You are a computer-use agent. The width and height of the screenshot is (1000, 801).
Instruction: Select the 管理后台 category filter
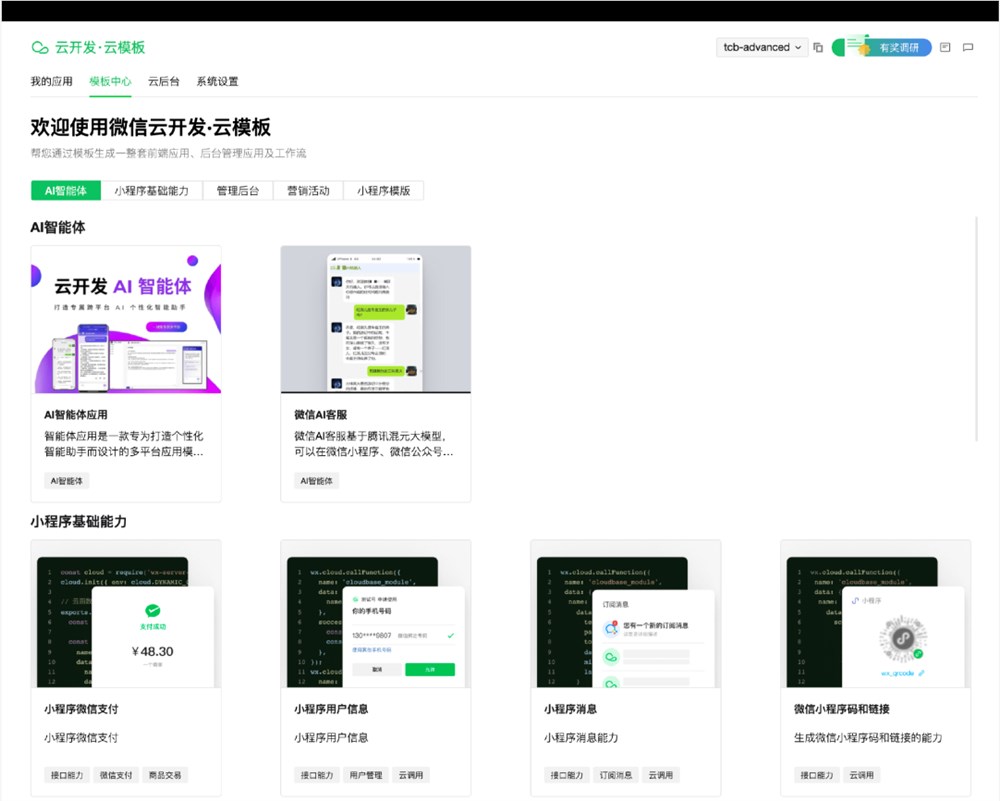[237, 189]
